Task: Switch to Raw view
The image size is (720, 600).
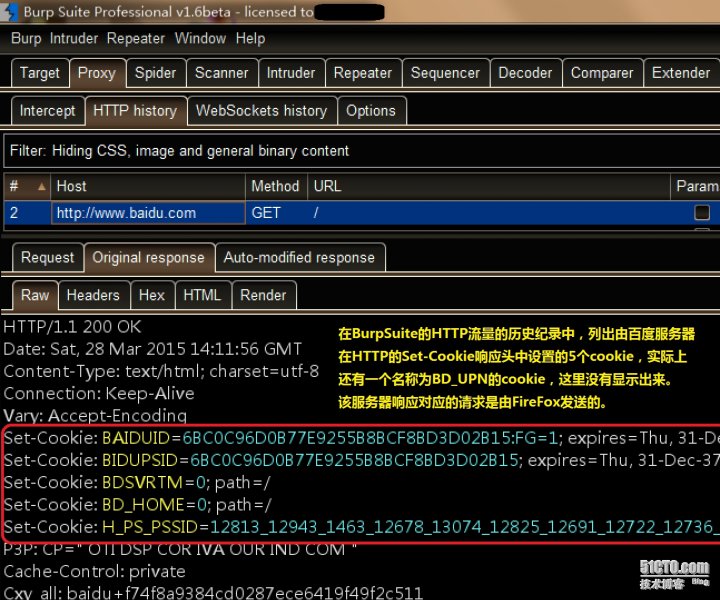Action: click(35, 295)
